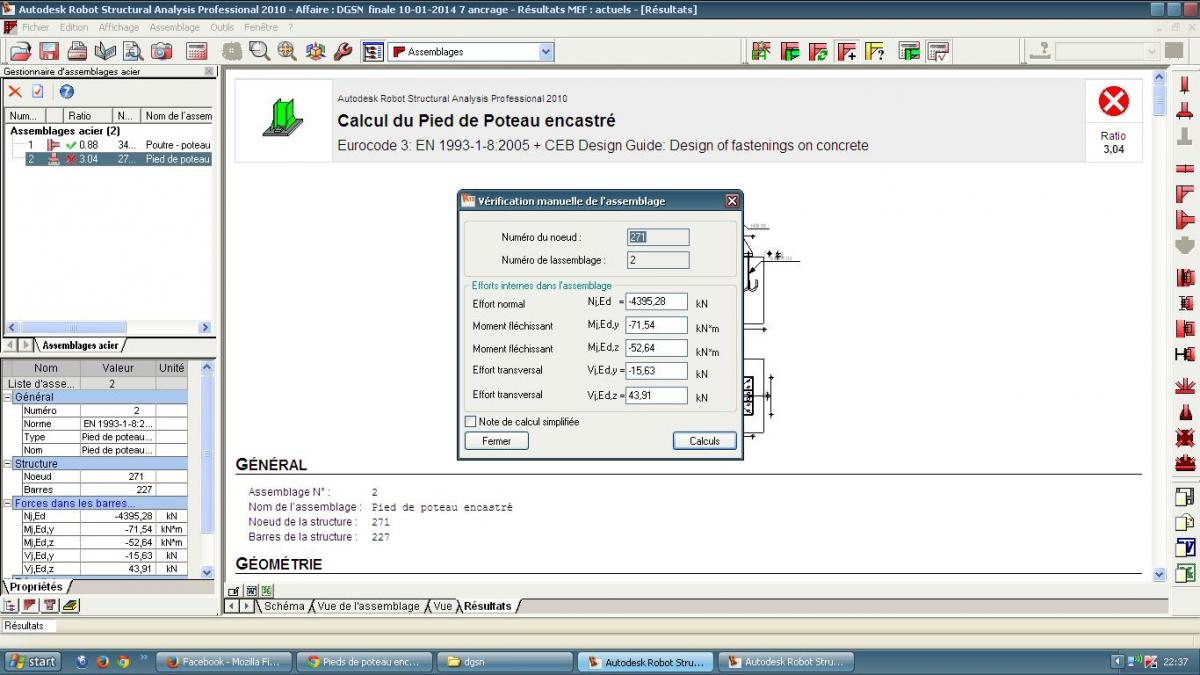Print using the printer toolbar icon
Image resolution: width=1200 pixels, height=675 pixels.
77,51
